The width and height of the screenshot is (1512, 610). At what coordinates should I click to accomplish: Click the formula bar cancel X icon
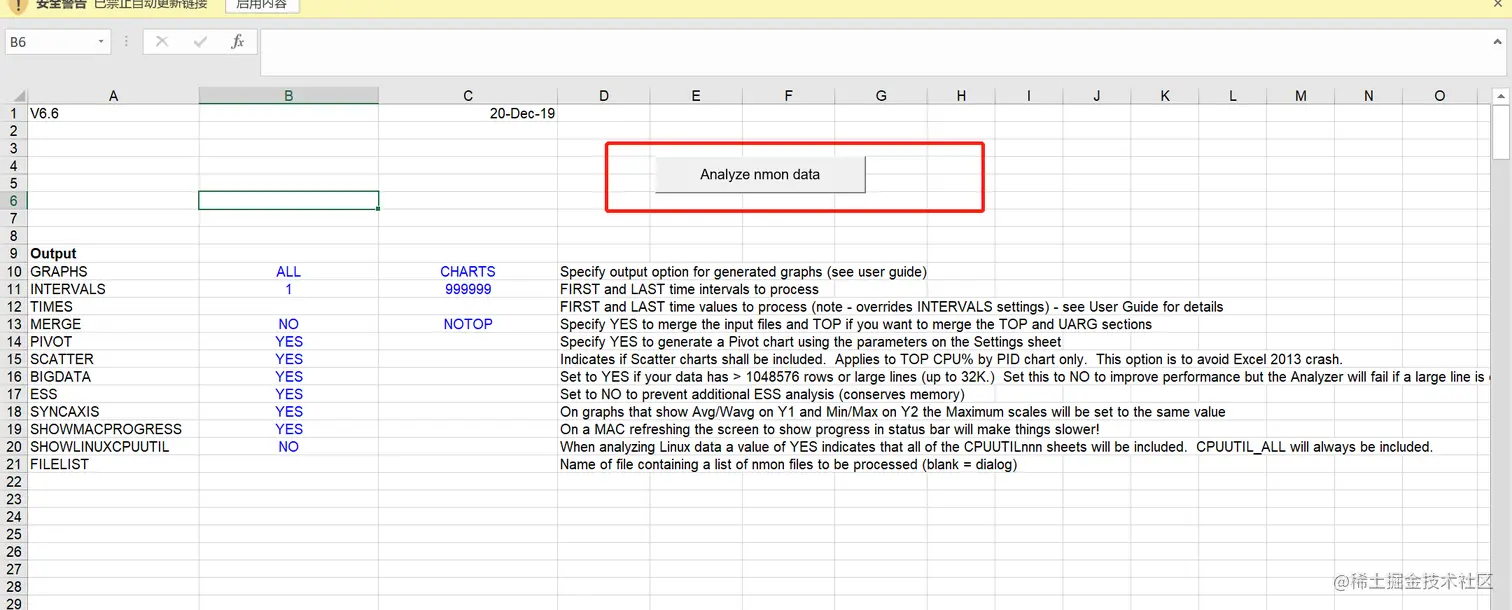click(x=162, y=42)
